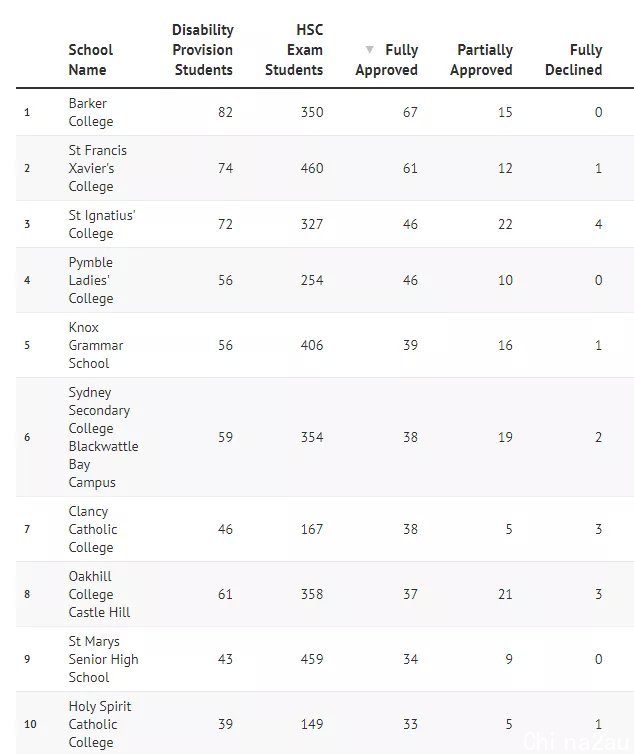Click Clancy Catholic College name
Viewport: 634px width, 754px height.
coord(93,529)
